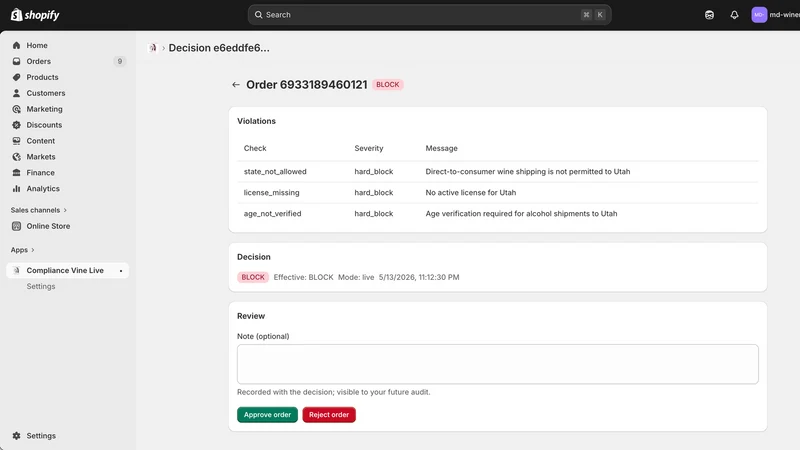Click the Analytics bar chart icon

(x=16, y=188)
